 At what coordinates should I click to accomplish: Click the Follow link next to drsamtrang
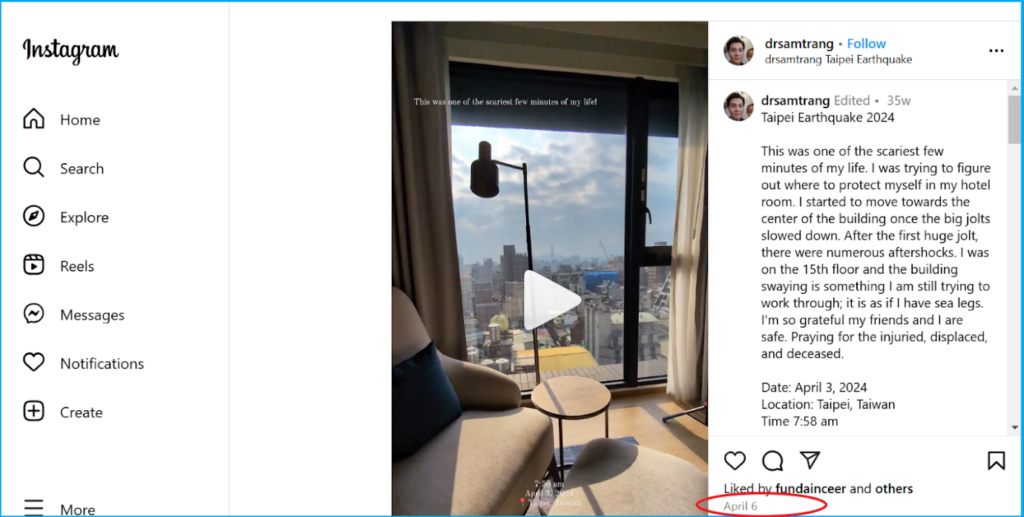[866, 44]
